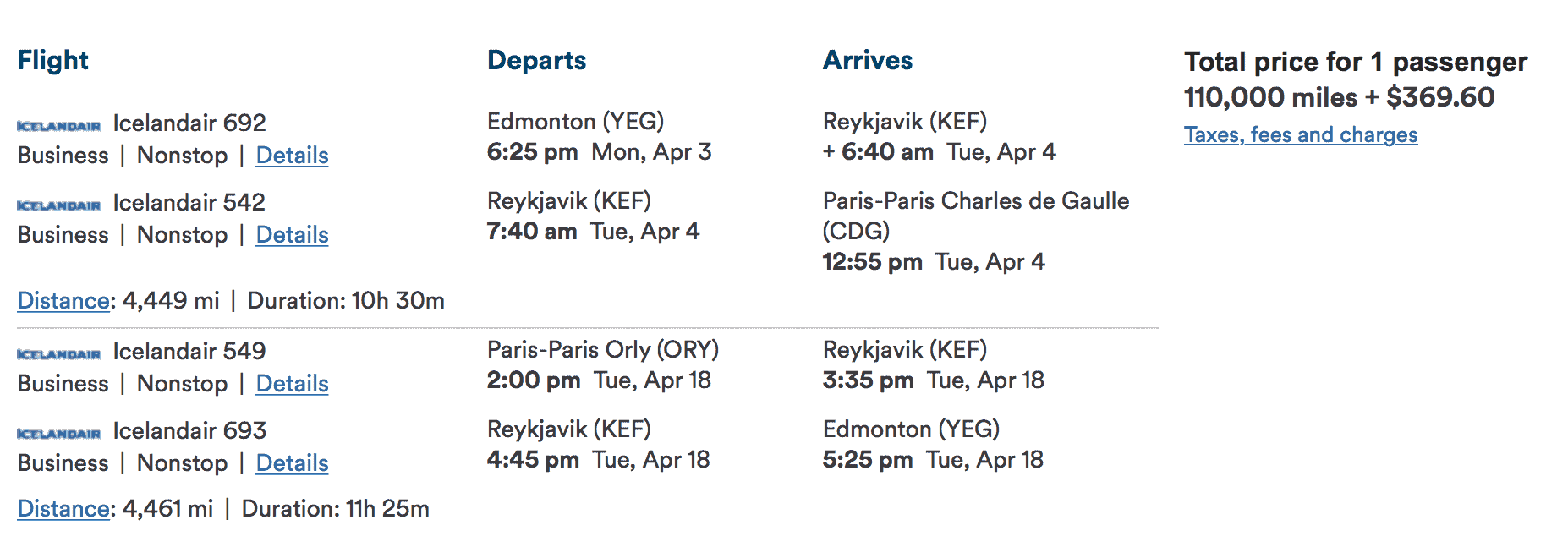Click the Paris-Paris Orly (ORY) departure text
Image resolution: width=1568 pixels, height=558 pixels.
[x=604, y=348]
